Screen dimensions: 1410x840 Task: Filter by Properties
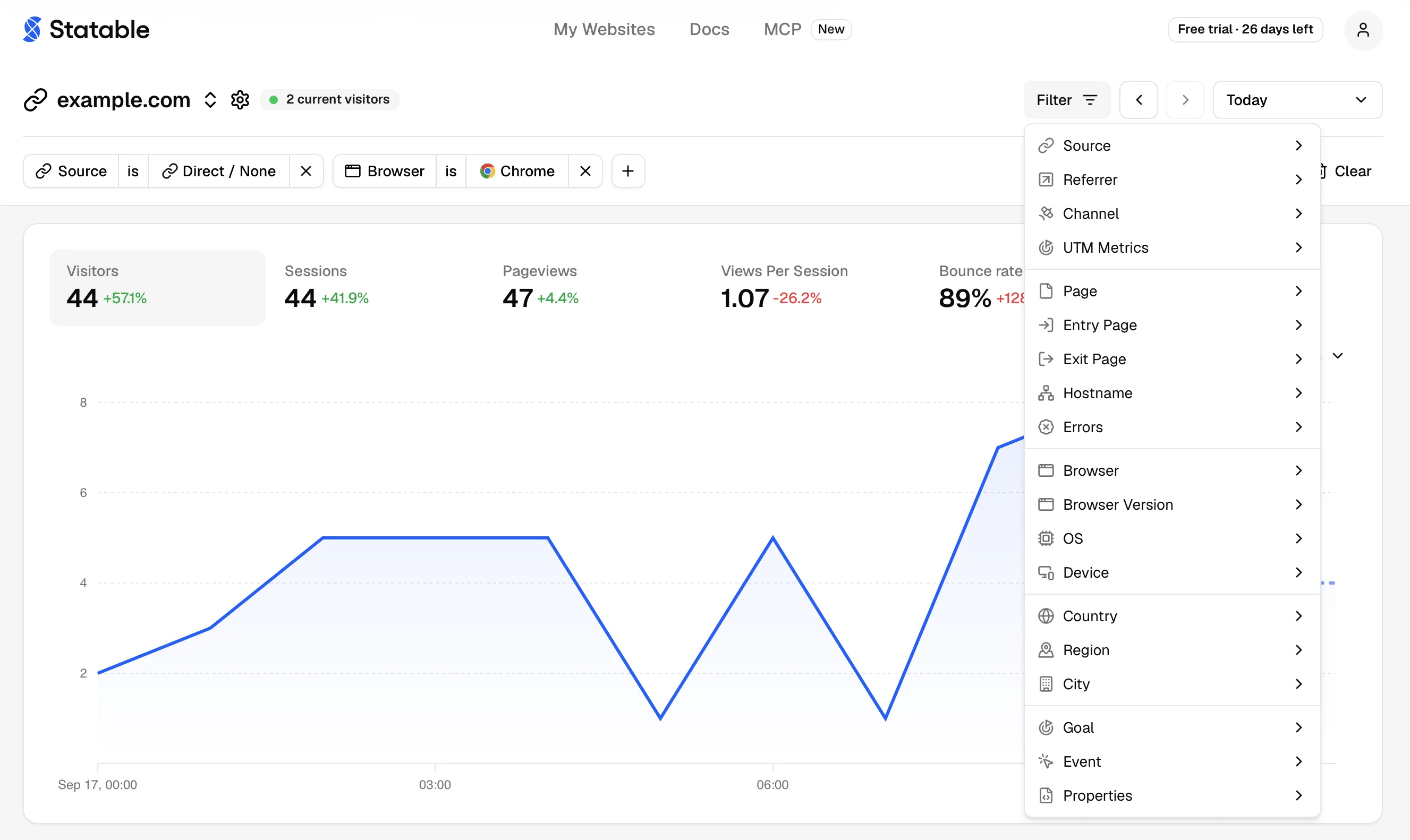pos(1171,796)
